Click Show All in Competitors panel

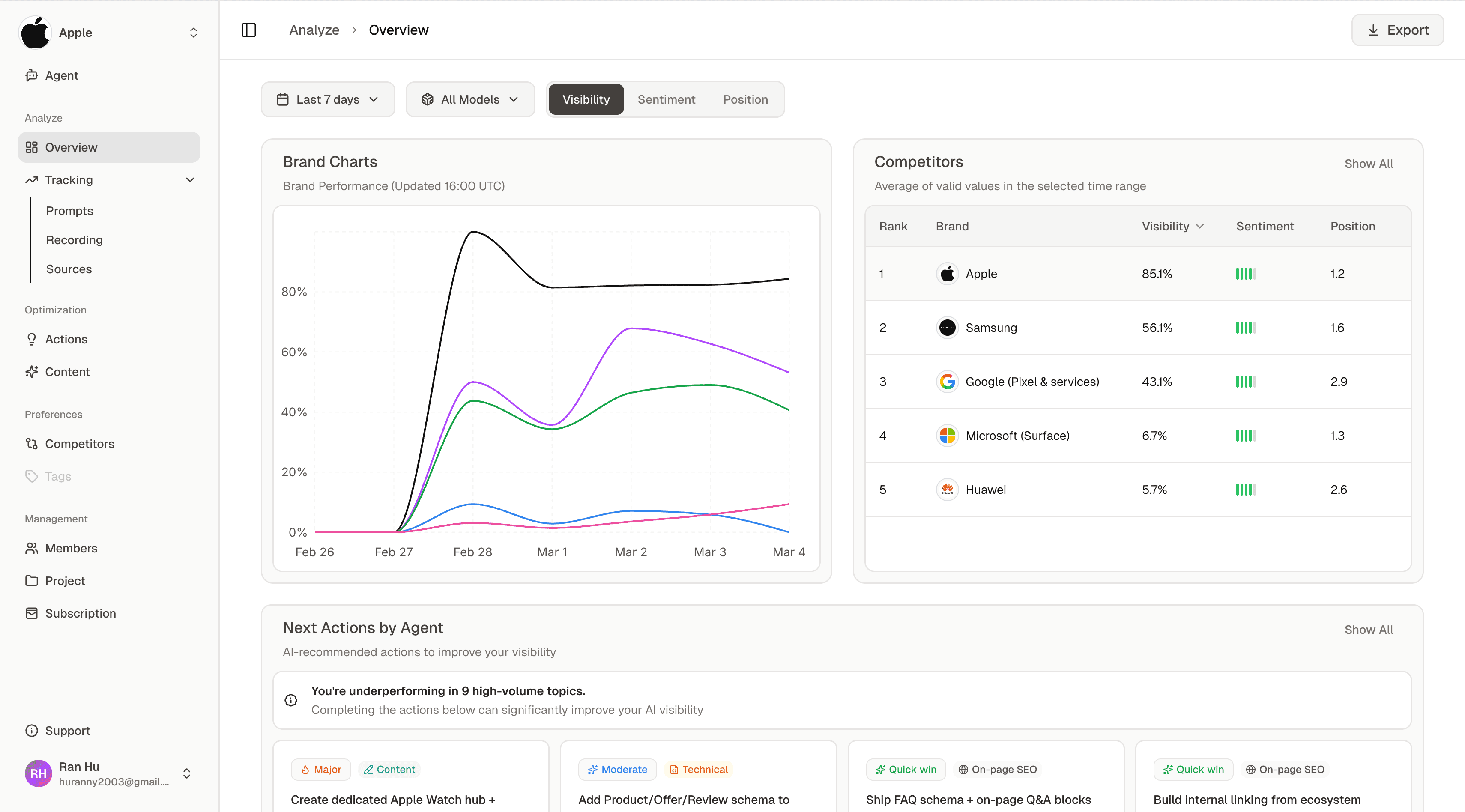[x=1368, y=164]
